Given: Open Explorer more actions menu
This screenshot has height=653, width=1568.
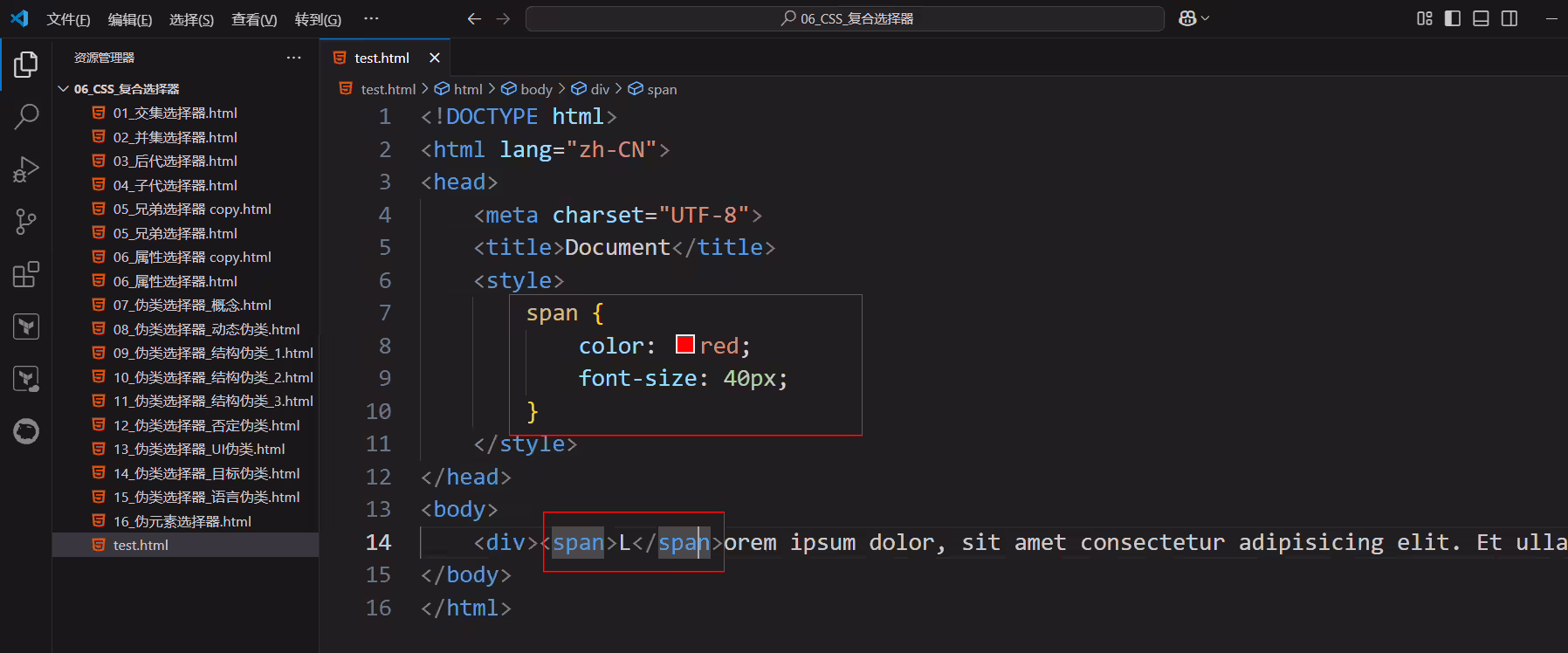Looking at the screenshot, I should [x=293, y=58].
